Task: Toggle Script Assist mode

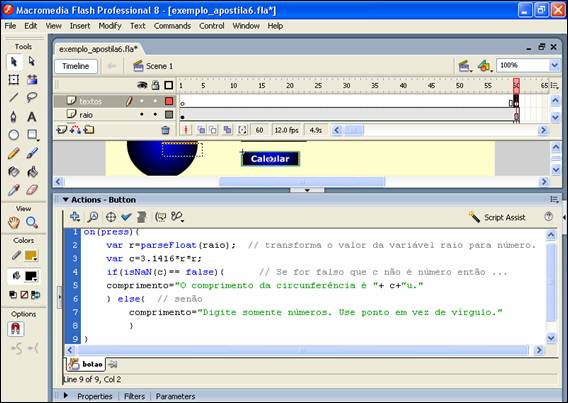Action: 497,217
